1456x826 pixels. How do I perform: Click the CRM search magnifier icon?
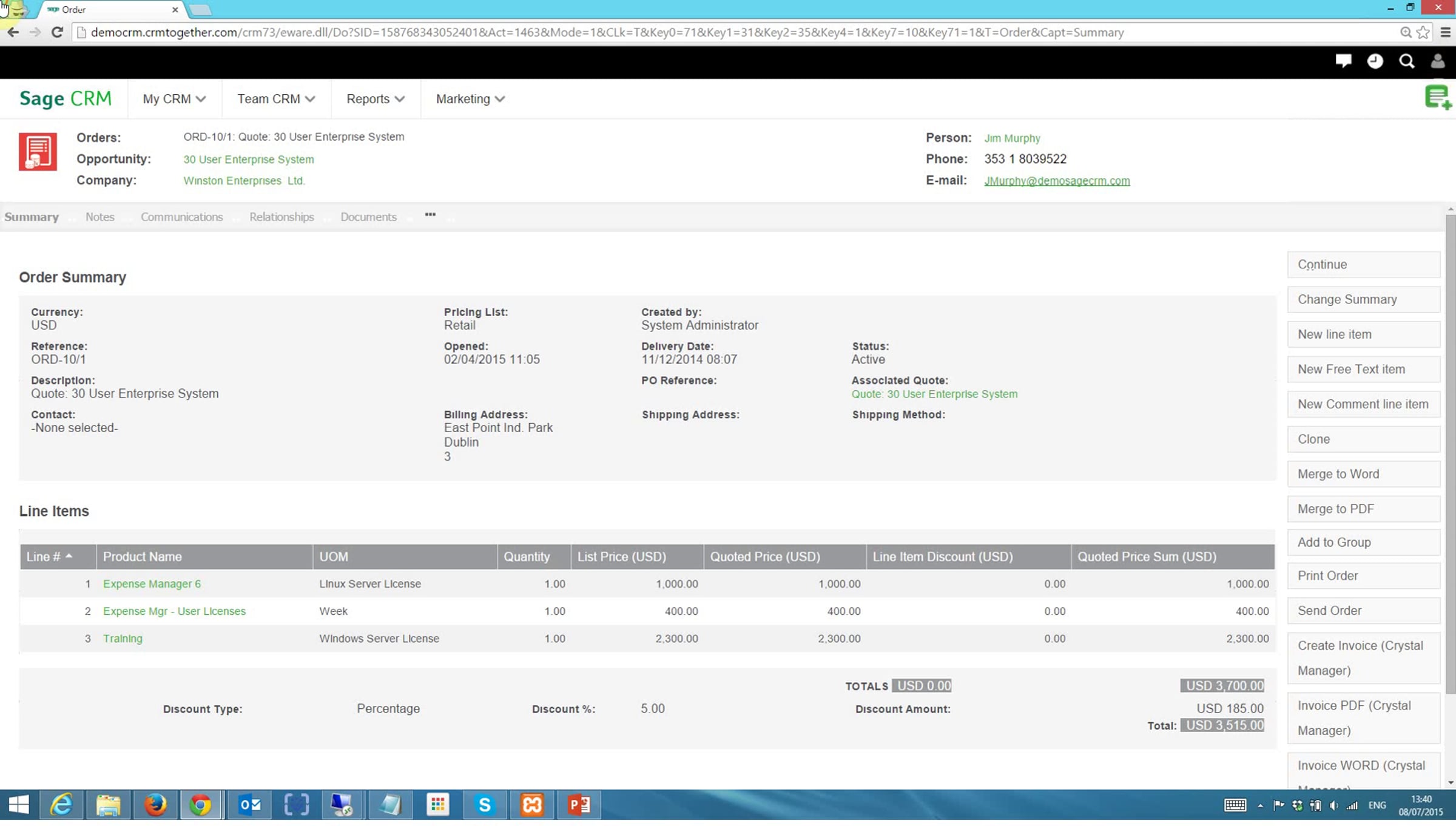1406,61
